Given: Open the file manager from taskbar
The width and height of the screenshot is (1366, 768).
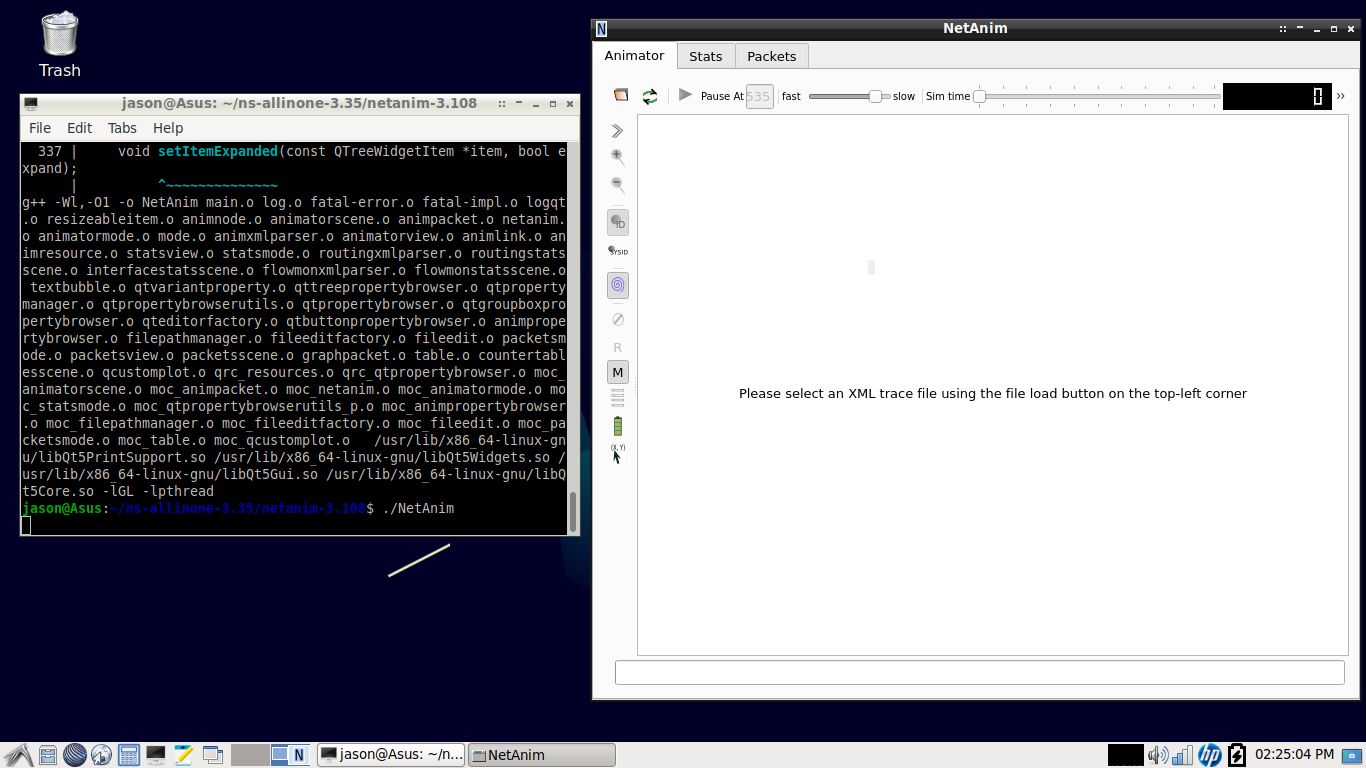Looking at the screenshot, I should (49, 755).
